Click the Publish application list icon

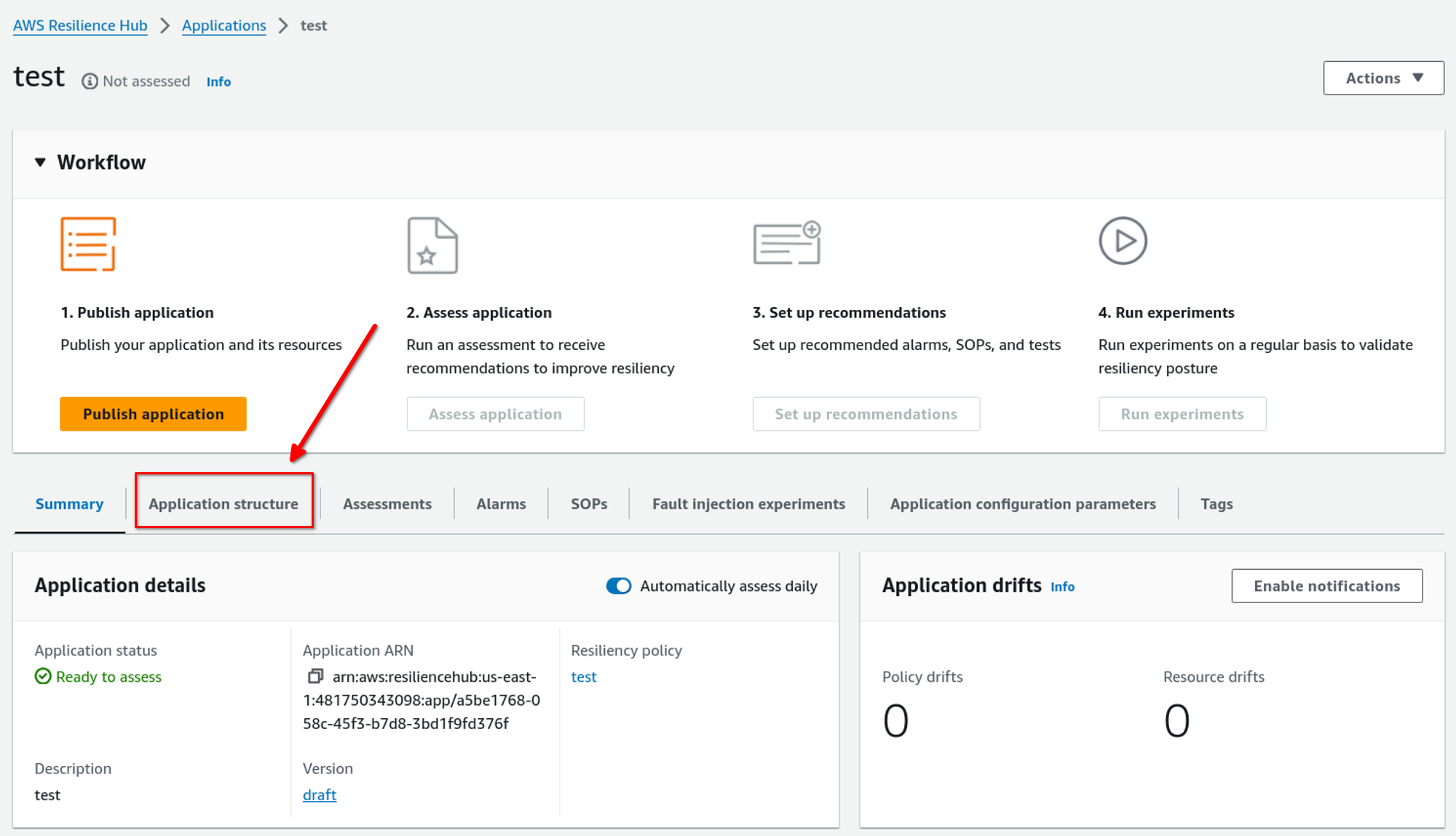(x=88, y=244)
